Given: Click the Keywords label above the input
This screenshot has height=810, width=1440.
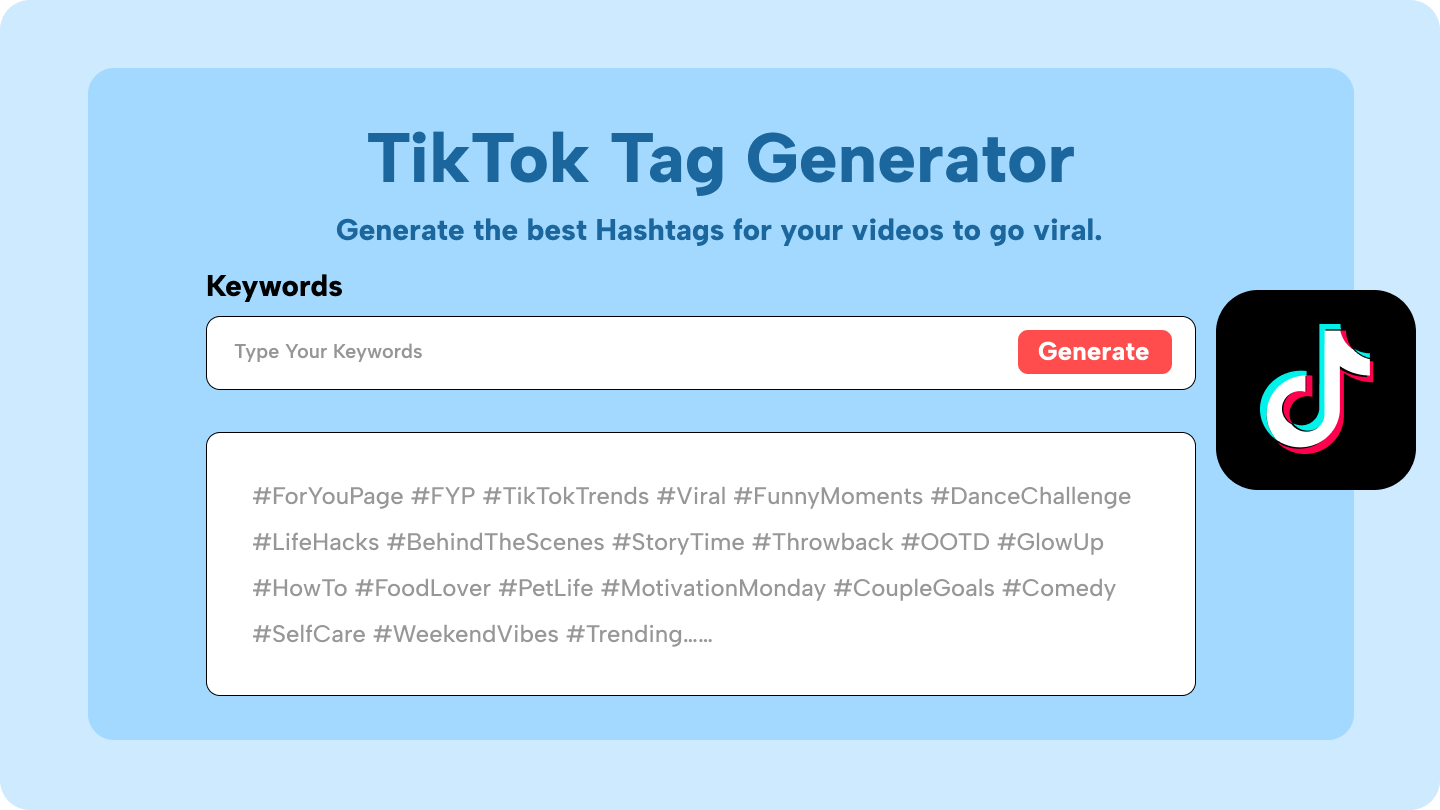Looking at the screenshot, I should click(274, 287).
